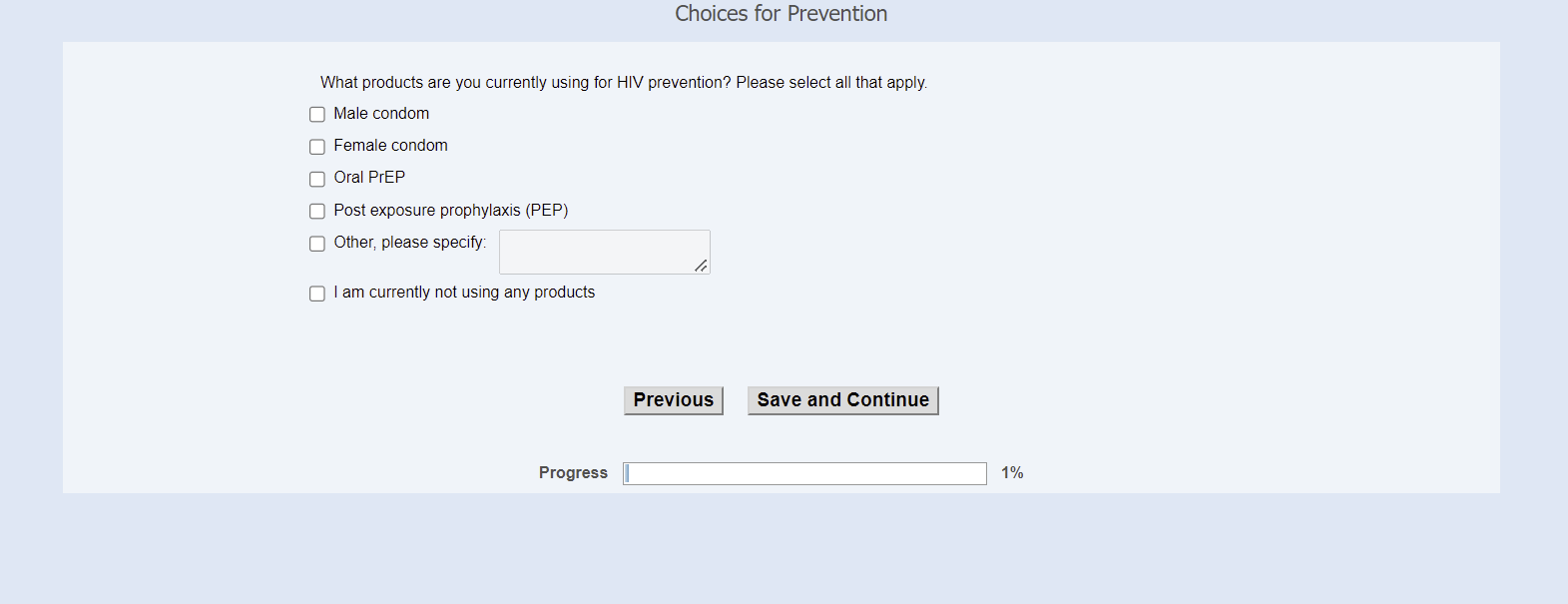1568x604 pixels.
Task: Click the 'Male condom' label text
Action: click(381, 114)
